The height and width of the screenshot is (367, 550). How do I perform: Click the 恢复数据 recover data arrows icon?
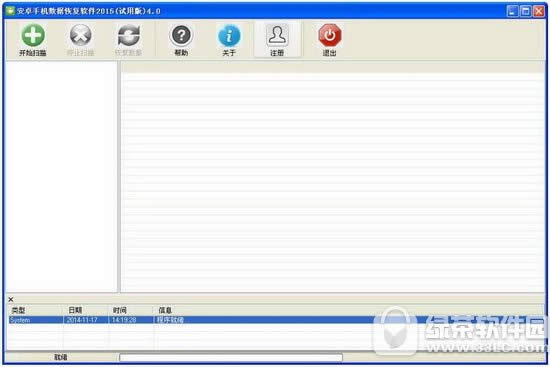pos(128,35)
